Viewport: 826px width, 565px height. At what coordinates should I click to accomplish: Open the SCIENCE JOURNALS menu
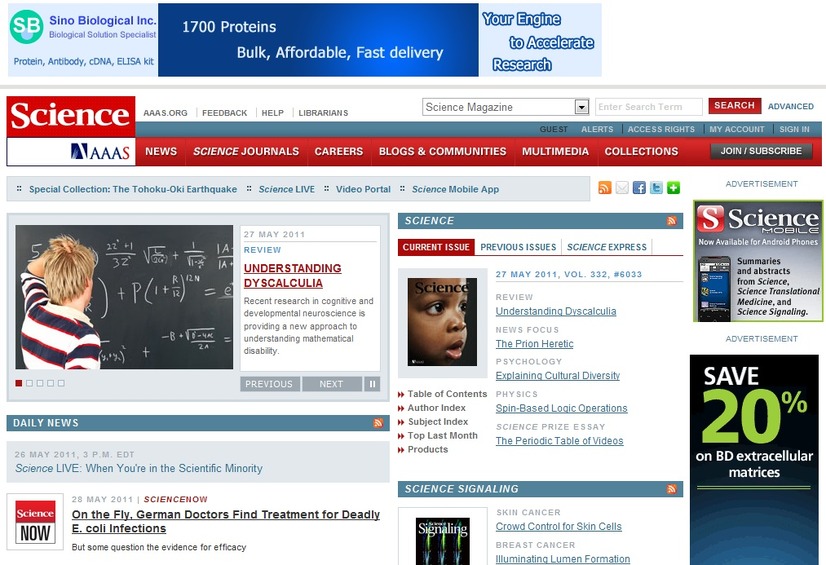(x=246, y=152)
